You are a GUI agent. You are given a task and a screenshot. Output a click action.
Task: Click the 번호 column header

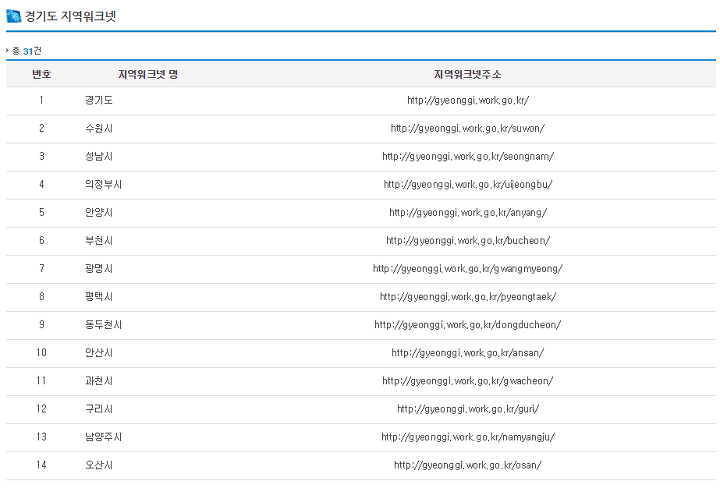41,74
